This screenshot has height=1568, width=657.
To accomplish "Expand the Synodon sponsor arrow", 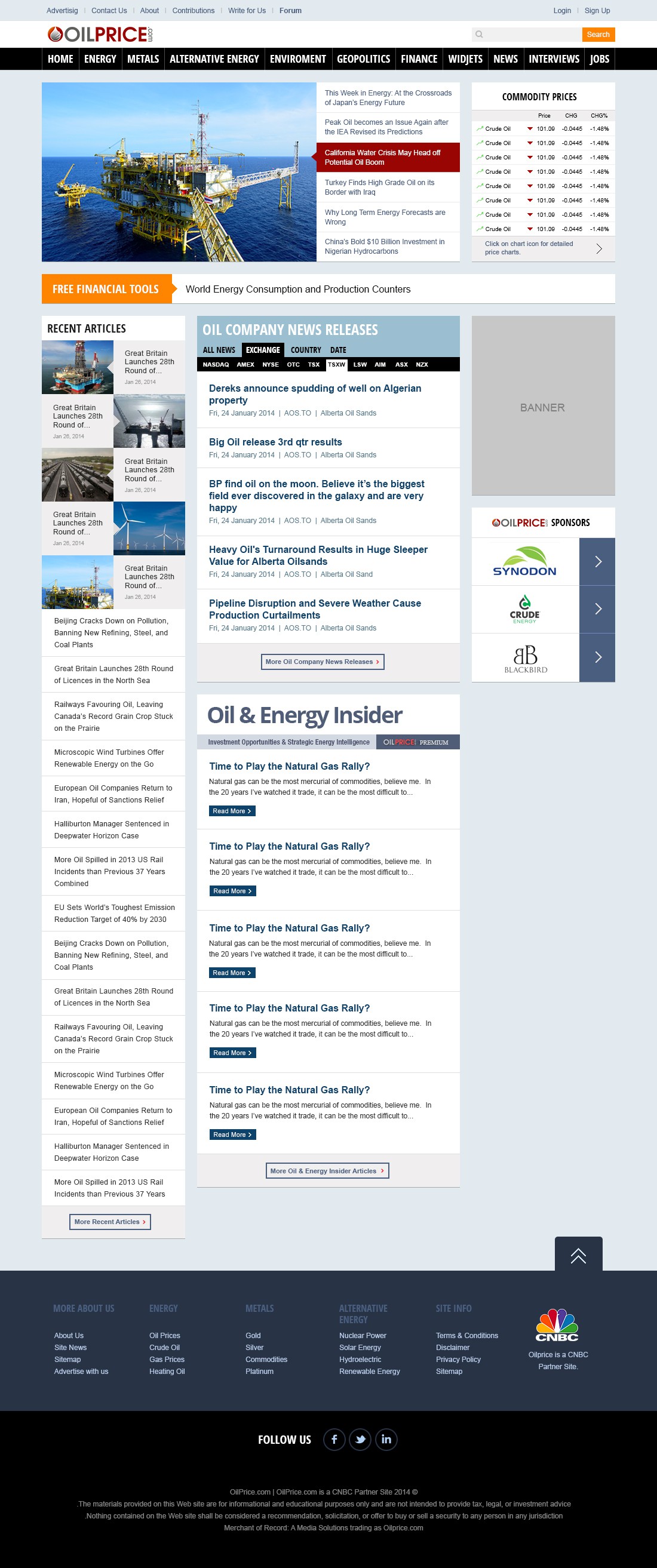I will (597, 562).
